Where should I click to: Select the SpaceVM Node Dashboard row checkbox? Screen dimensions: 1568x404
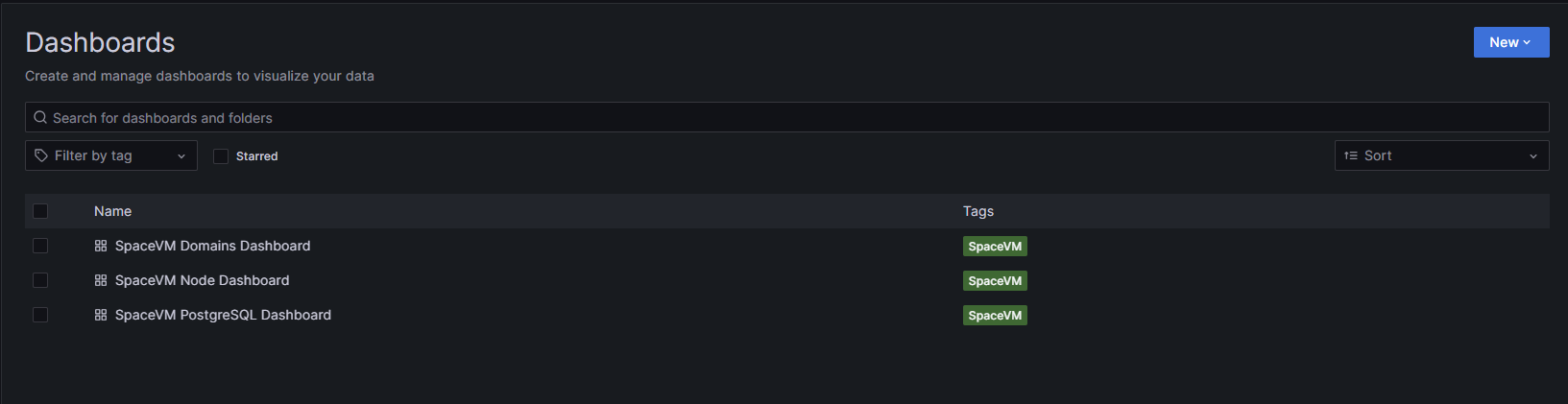pos(40,280)
